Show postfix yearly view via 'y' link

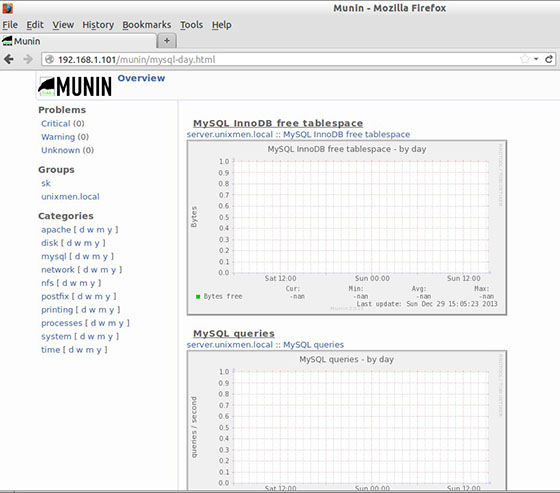[x=108, y=297]
